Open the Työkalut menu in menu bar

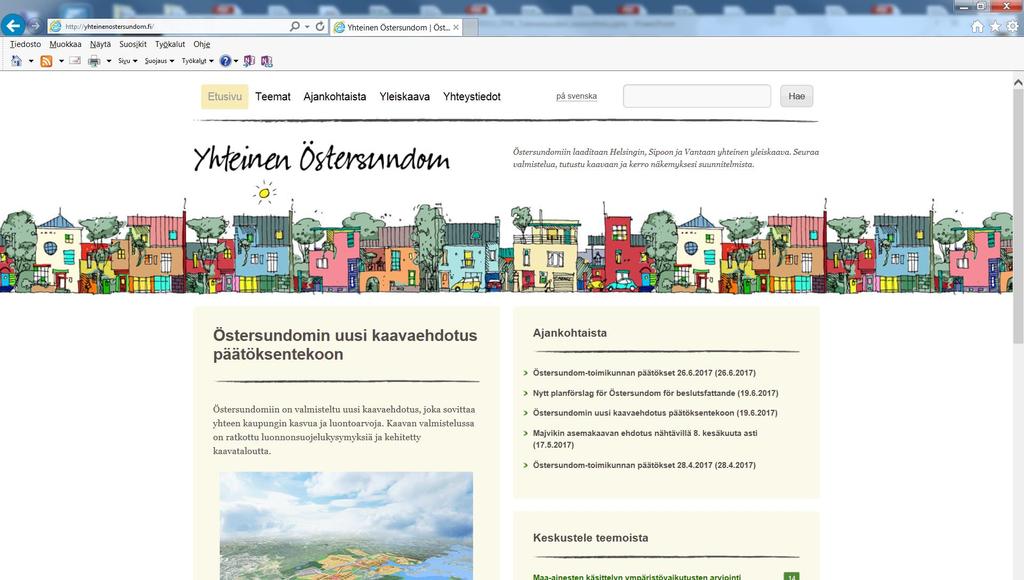tap(170, 44)
